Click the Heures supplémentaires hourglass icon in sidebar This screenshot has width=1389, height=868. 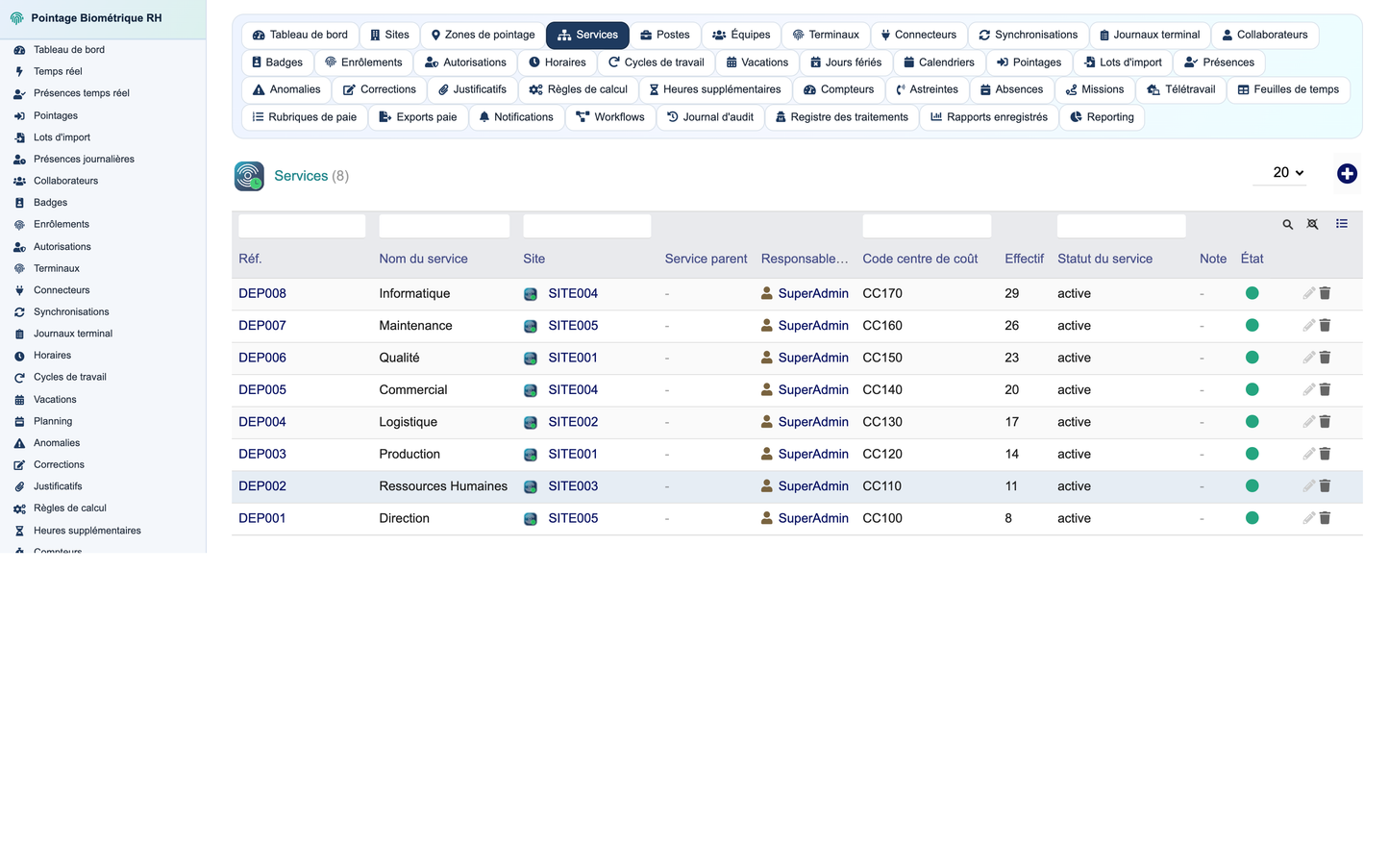click(19, 531)
